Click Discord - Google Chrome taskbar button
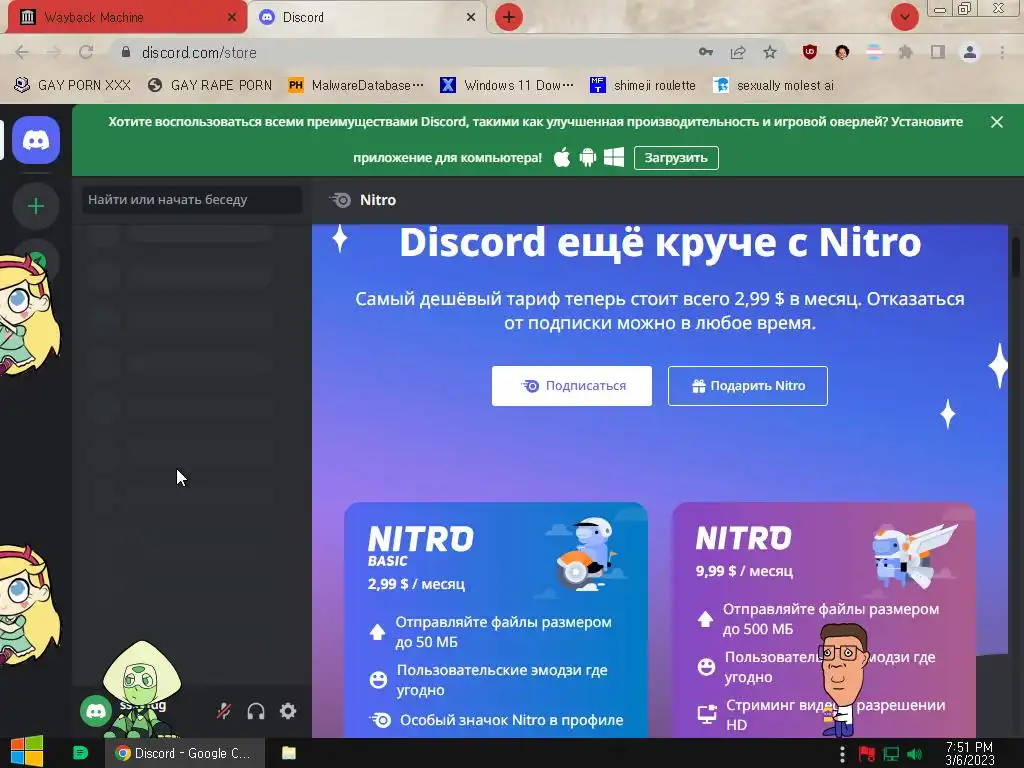This screenshot has width=1024, height=768. click(185, 753)
